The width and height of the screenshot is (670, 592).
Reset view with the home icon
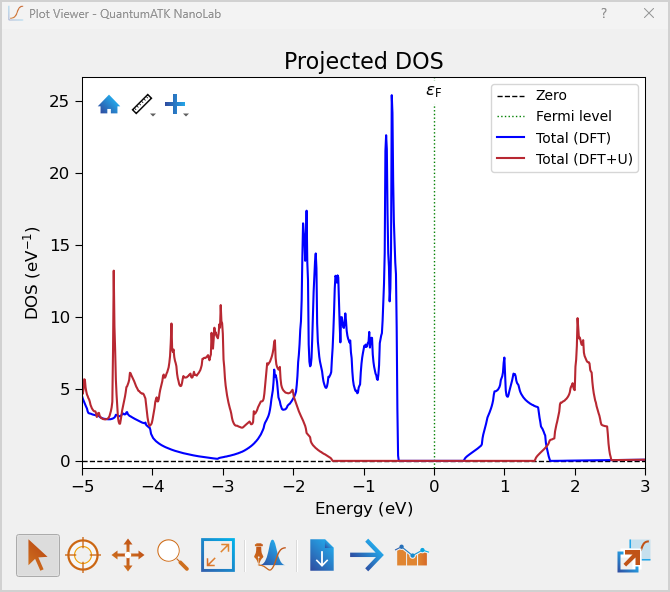(109, 104)
